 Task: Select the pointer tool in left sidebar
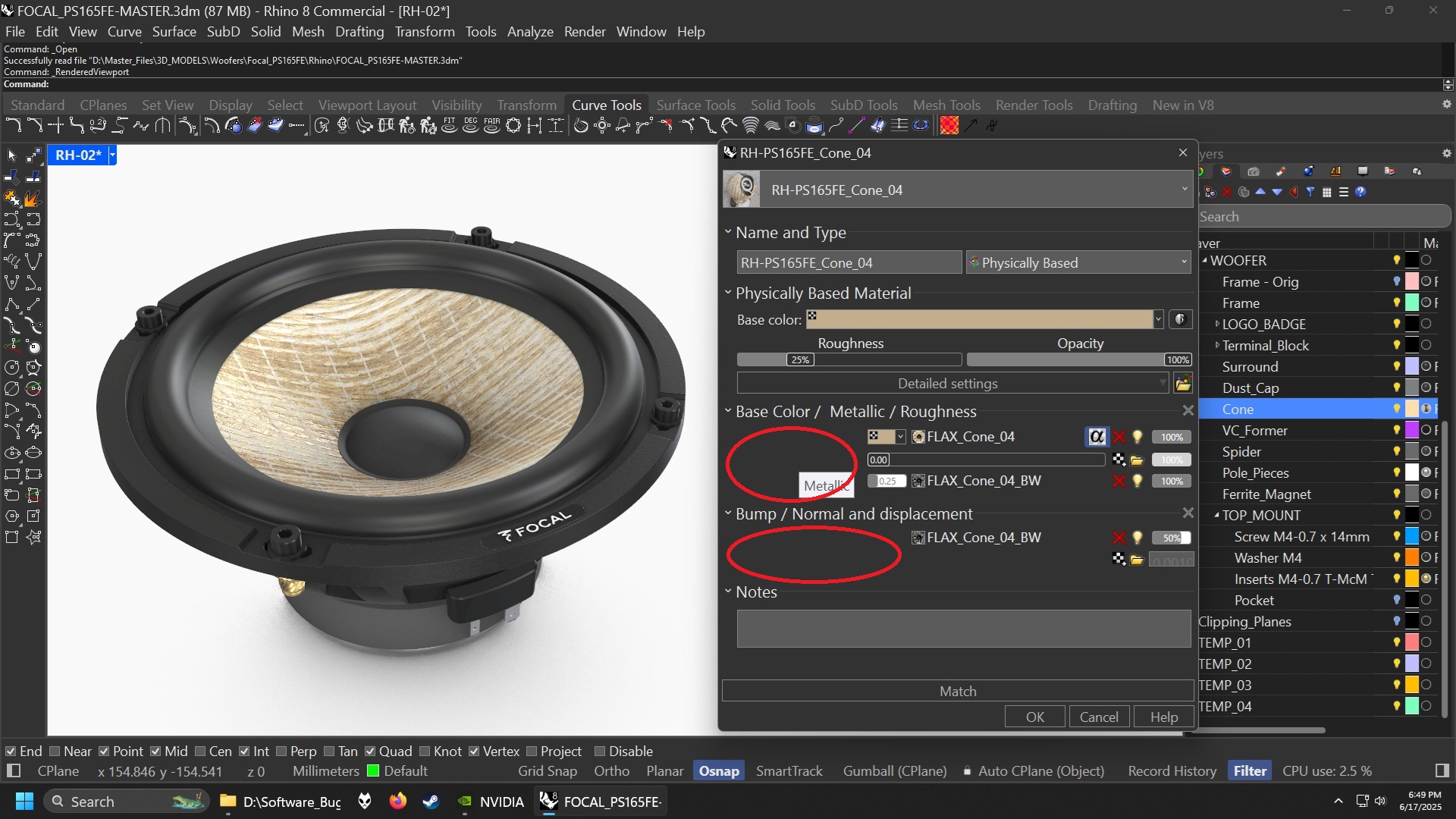click(11, 155)
